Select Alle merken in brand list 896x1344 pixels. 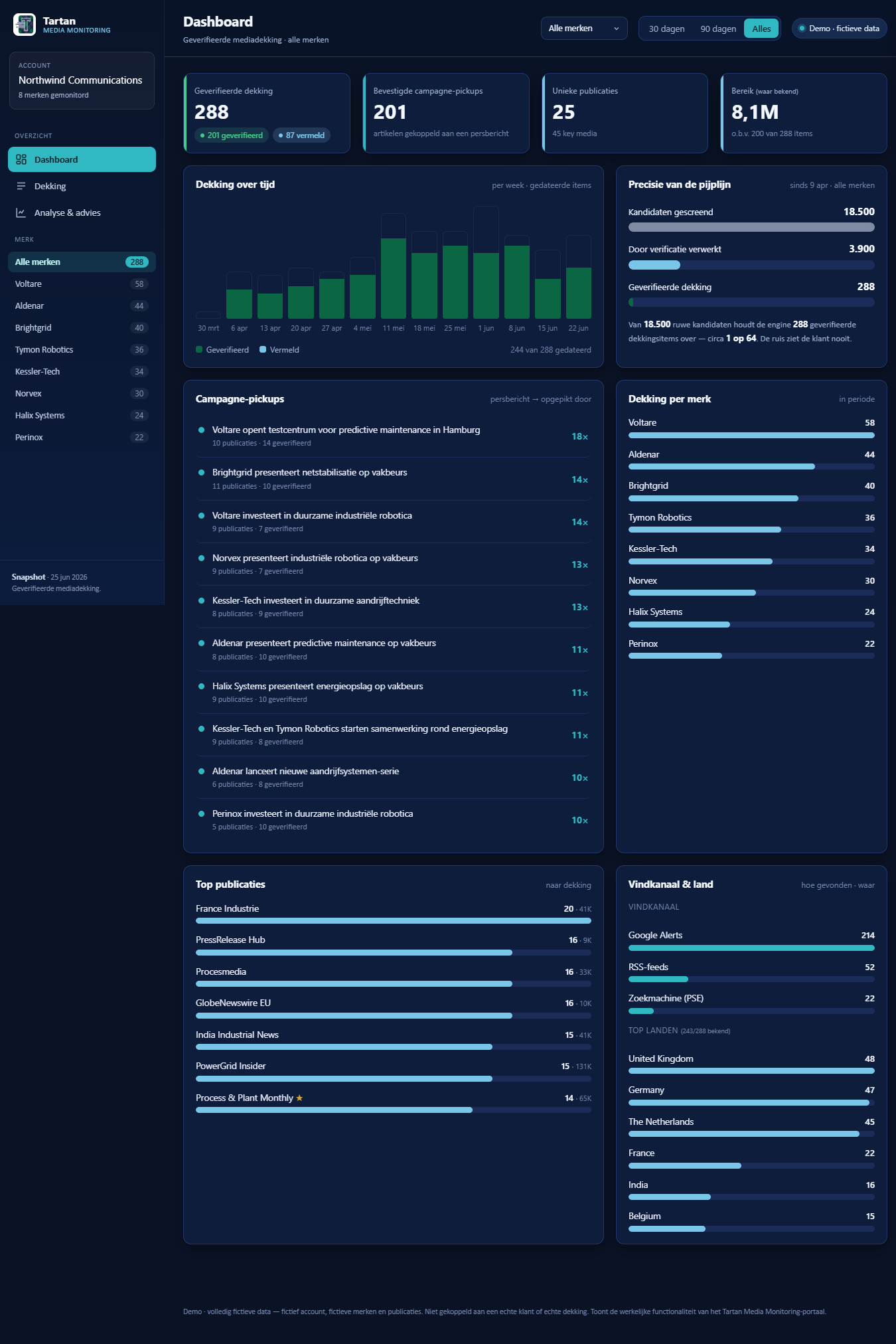coord(82,262)
